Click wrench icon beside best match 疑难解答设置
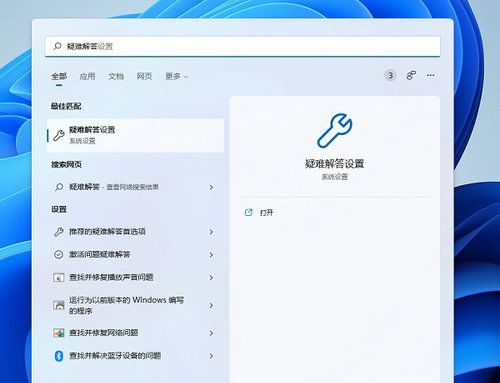Image resolution: width=500 pixels, height=383 pixels. tap(59, 135)
